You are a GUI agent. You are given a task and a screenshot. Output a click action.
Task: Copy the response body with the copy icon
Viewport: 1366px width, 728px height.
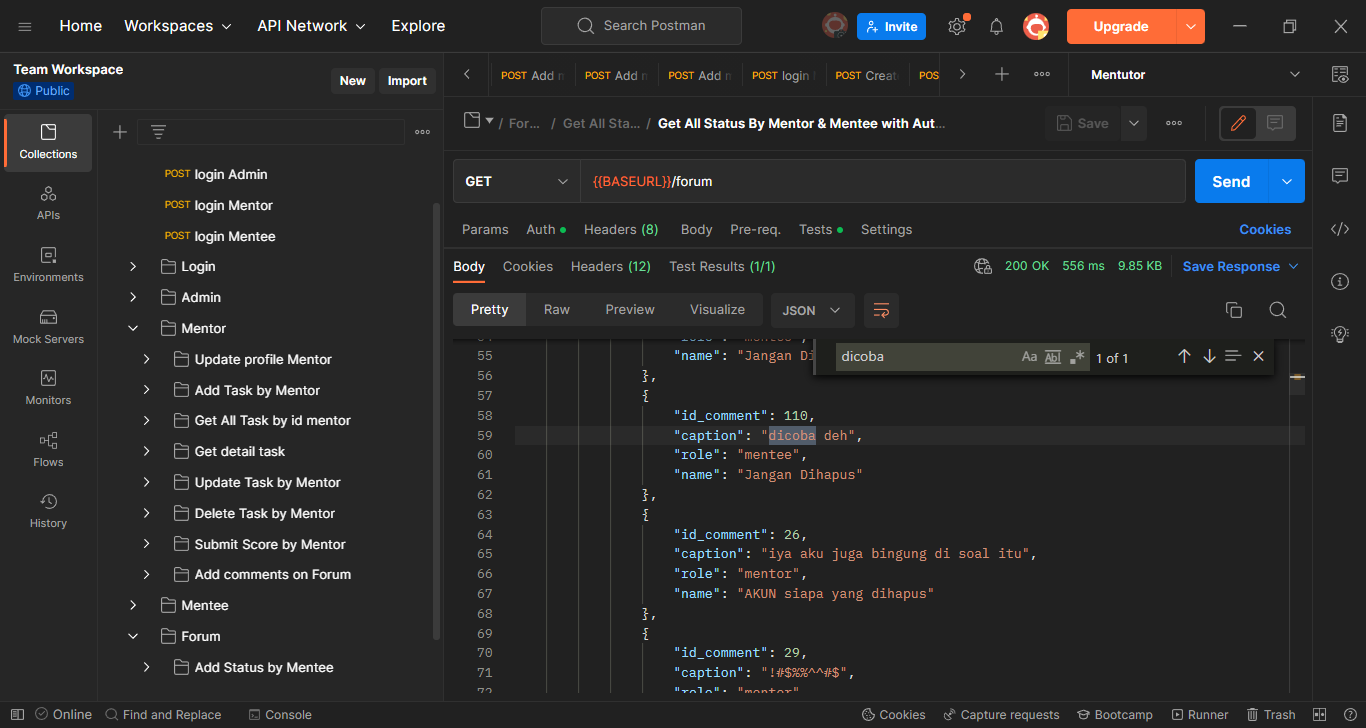coord(1234,310)
